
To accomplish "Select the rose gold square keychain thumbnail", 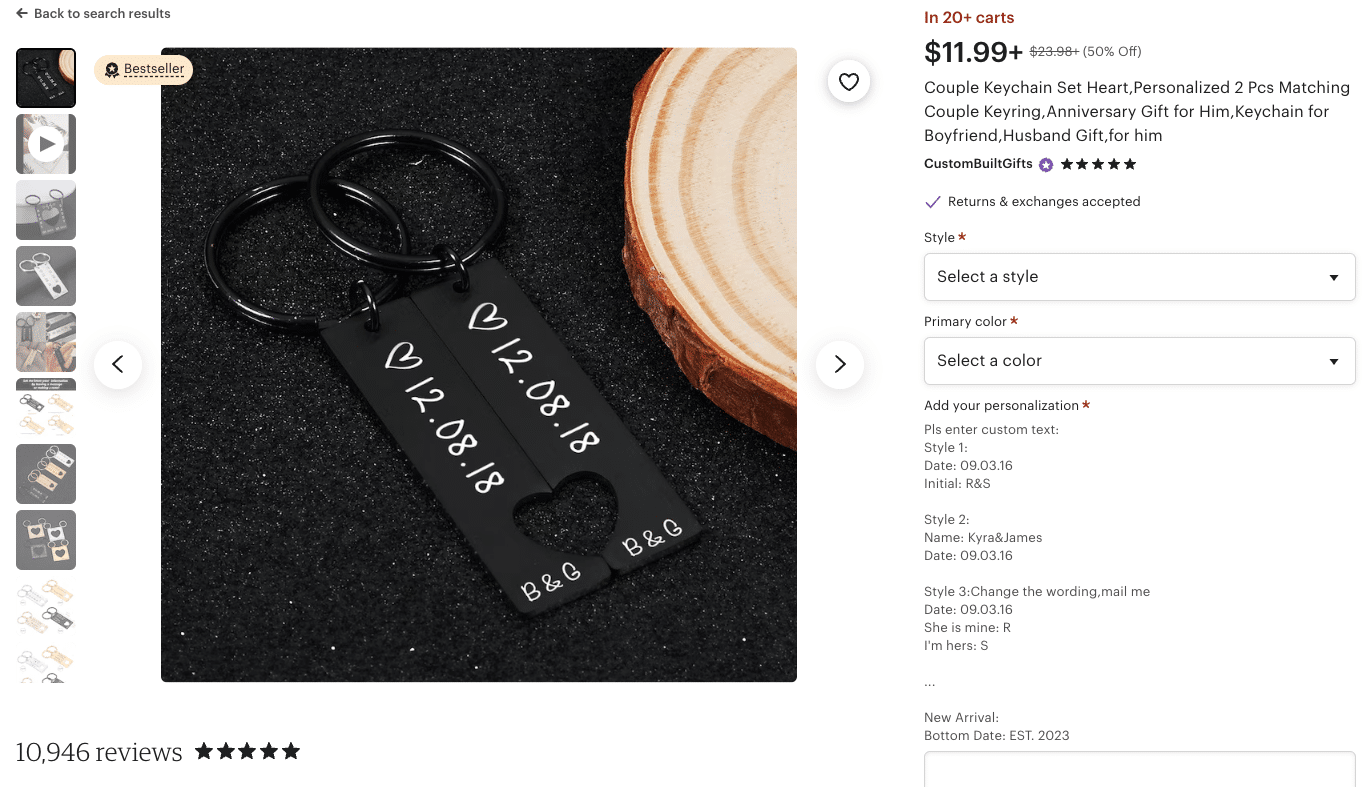I will [46, 540].
